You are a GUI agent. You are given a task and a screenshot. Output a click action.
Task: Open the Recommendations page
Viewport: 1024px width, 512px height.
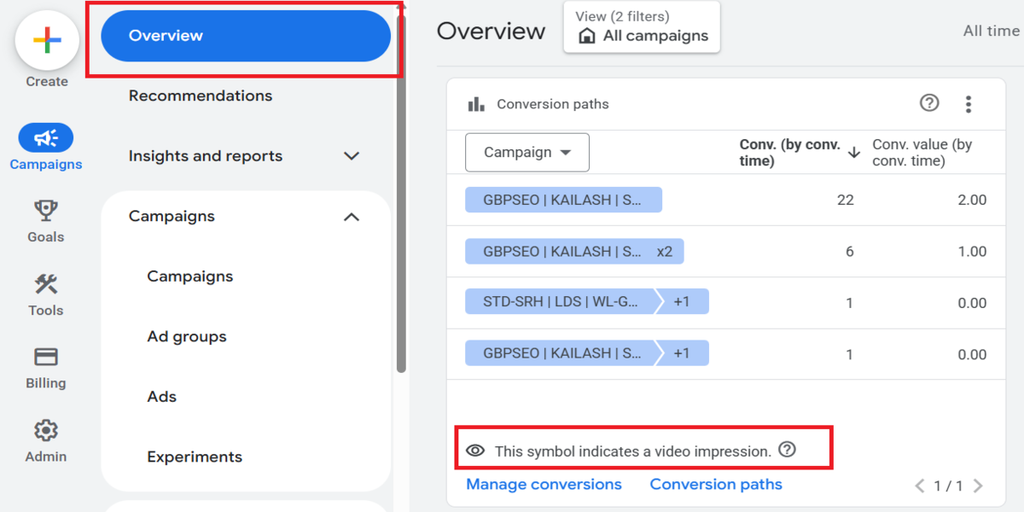(200, 96)
